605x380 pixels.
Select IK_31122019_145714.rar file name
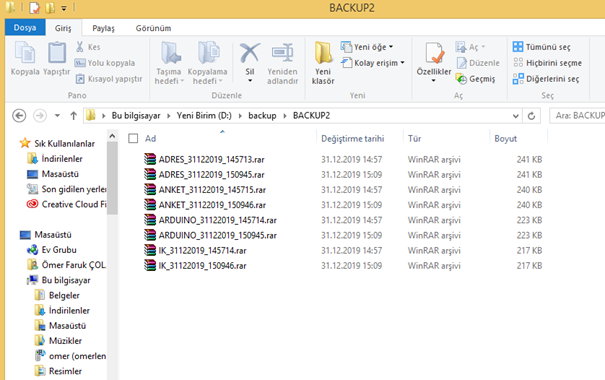tap(203, 250)
